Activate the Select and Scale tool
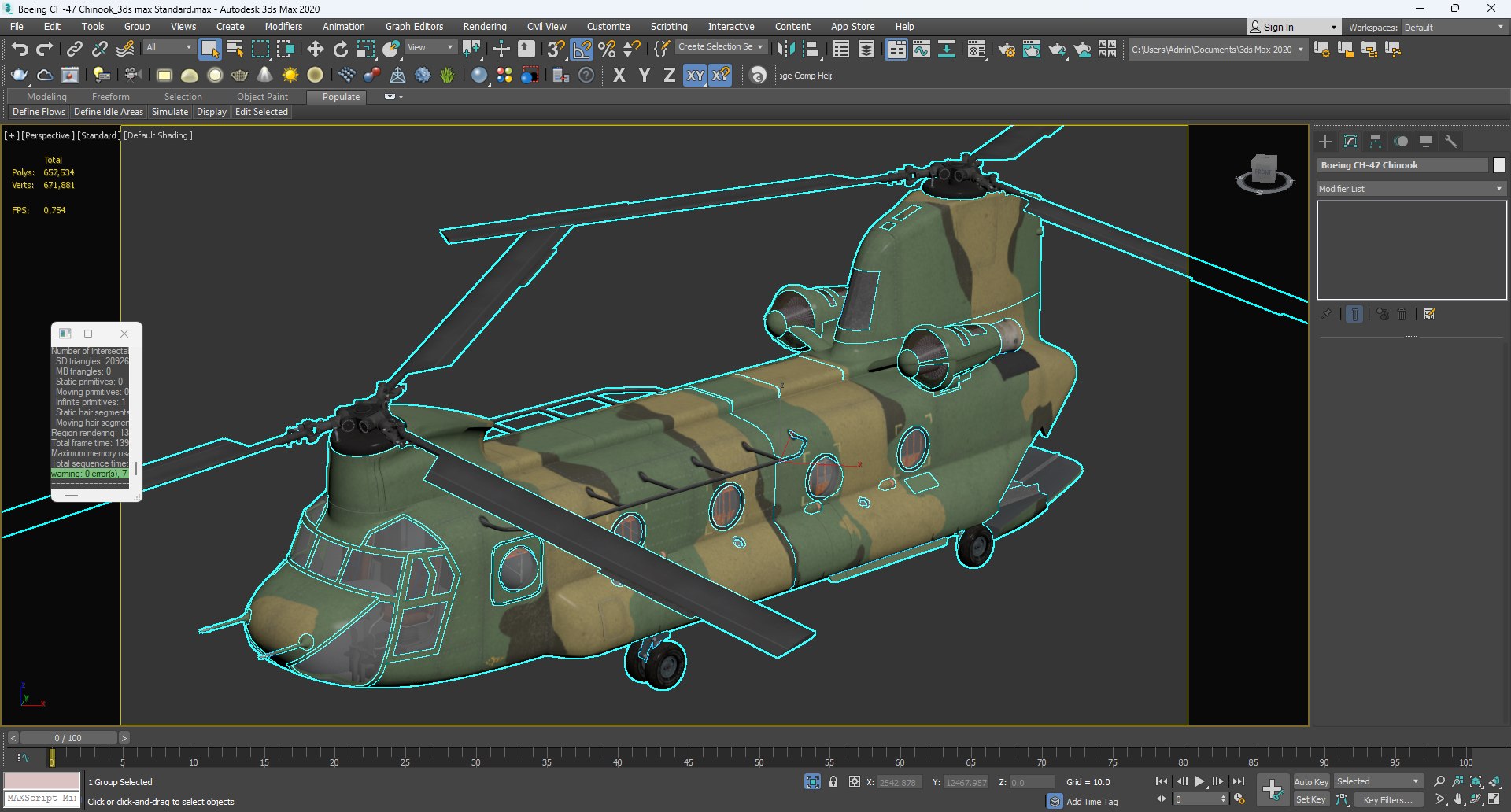1511x812 pixels. 365,50
